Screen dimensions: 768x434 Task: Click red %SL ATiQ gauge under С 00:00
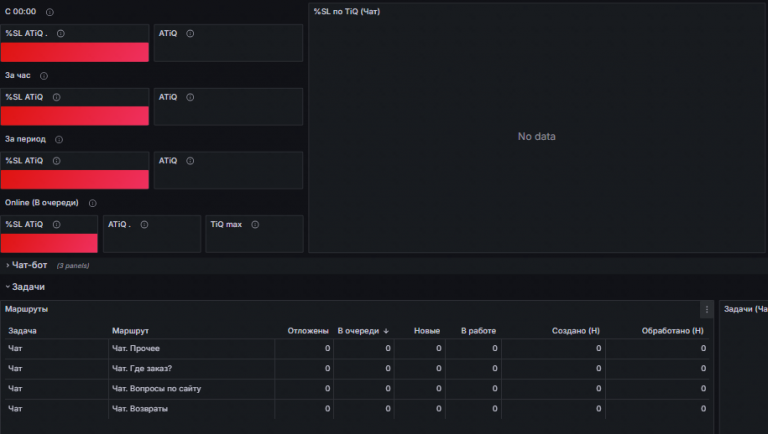74,52
